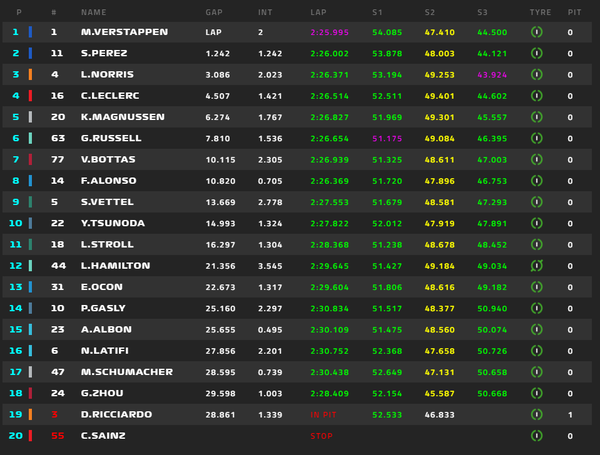Click the LAP column header
The image size is (600, 455).
tap(318, 12)
